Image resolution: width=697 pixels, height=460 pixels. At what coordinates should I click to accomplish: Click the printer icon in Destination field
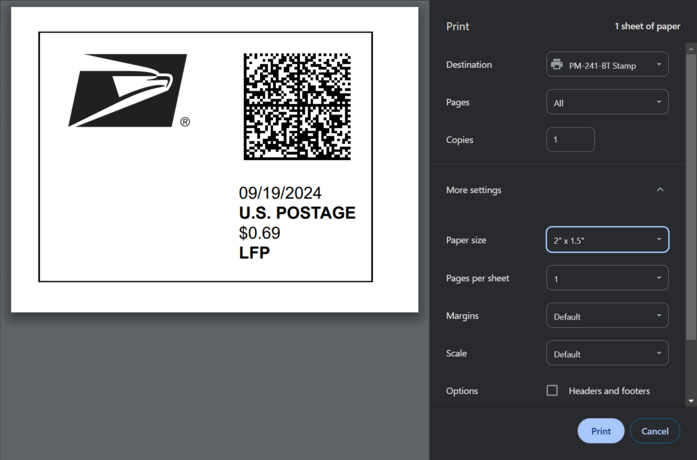coord(557,65)
